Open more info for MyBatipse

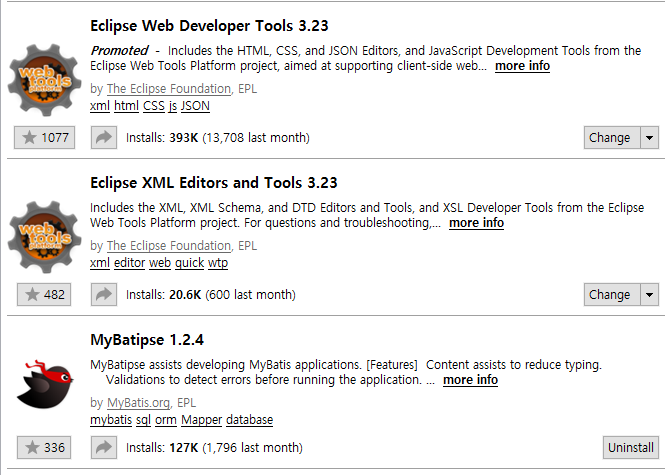tap(470, 380)
